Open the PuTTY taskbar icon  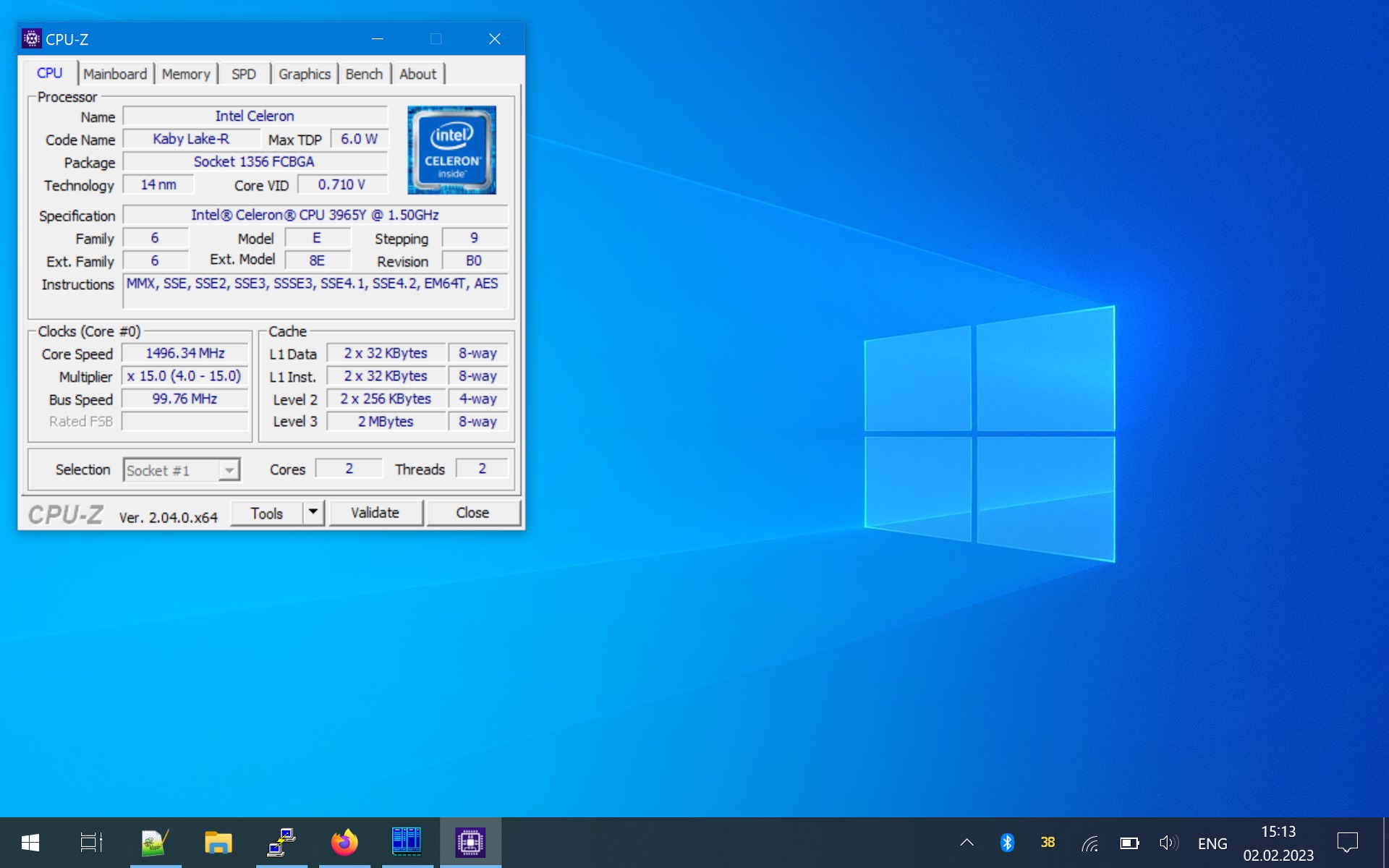pos(281,842)
